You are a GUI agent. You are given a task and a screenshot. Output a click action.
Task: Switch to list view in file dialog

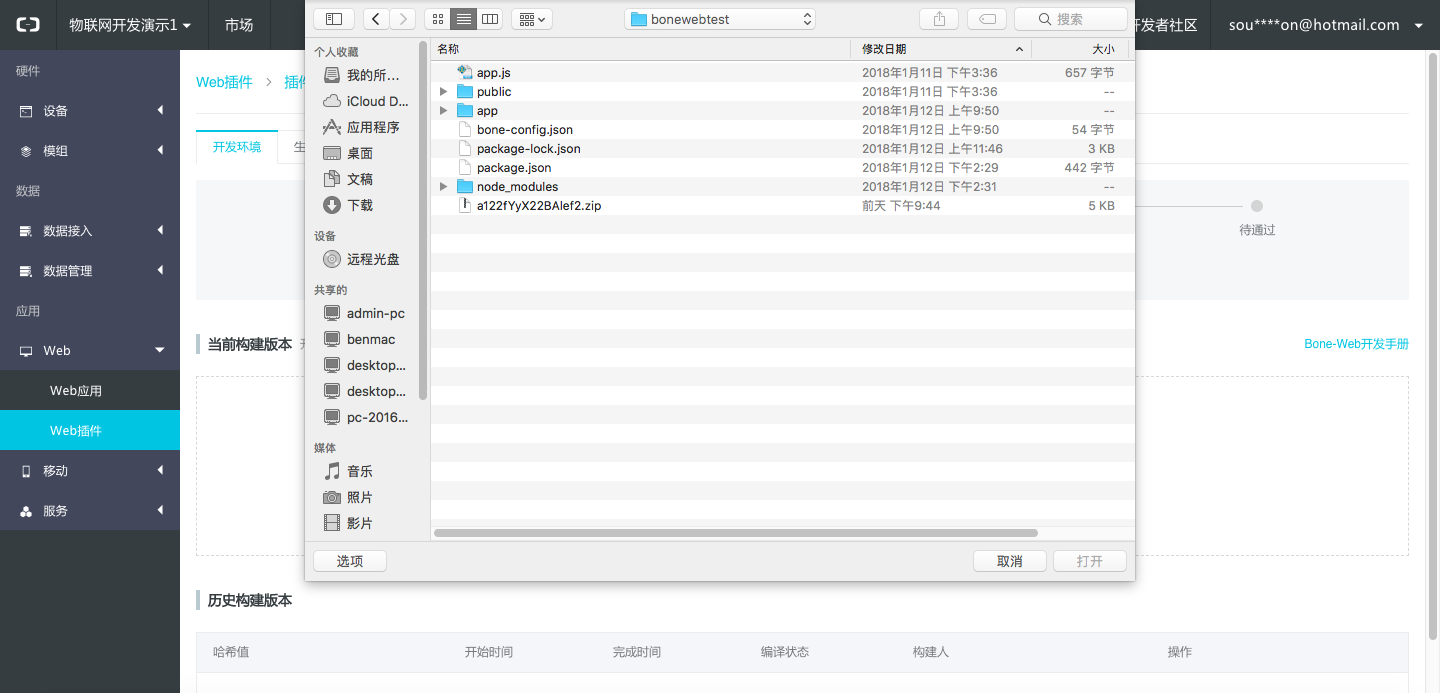pos(463,19)
